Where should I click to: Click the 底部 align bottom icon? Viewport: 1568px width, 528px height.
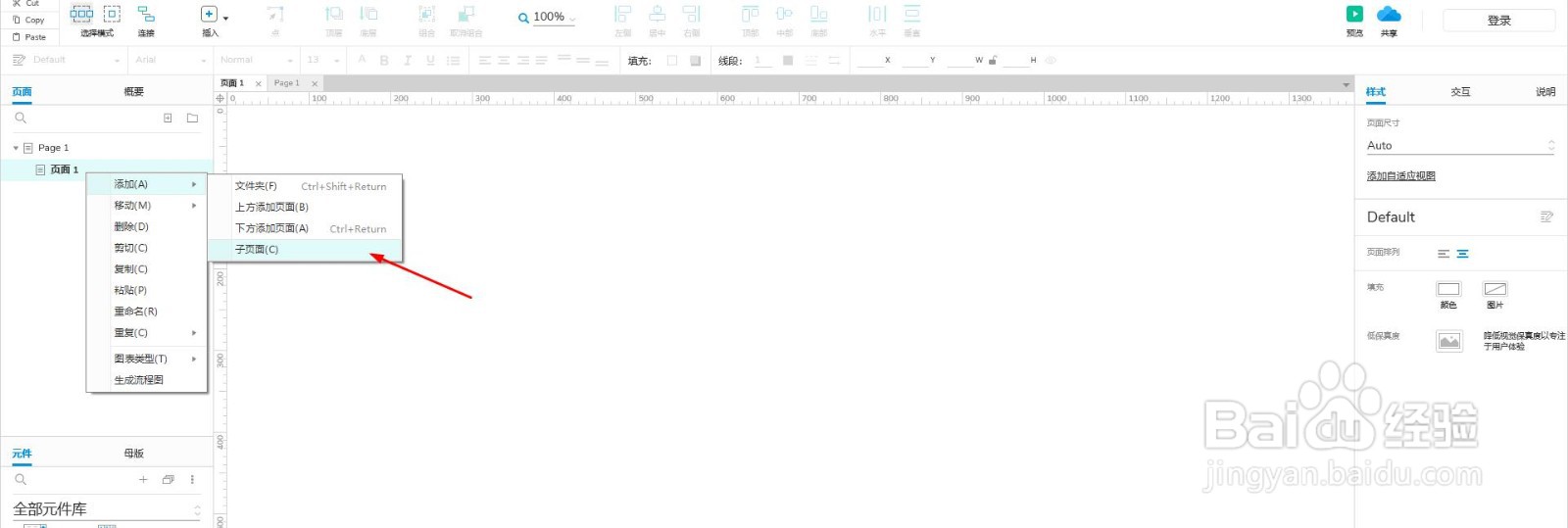click(819, 14)
